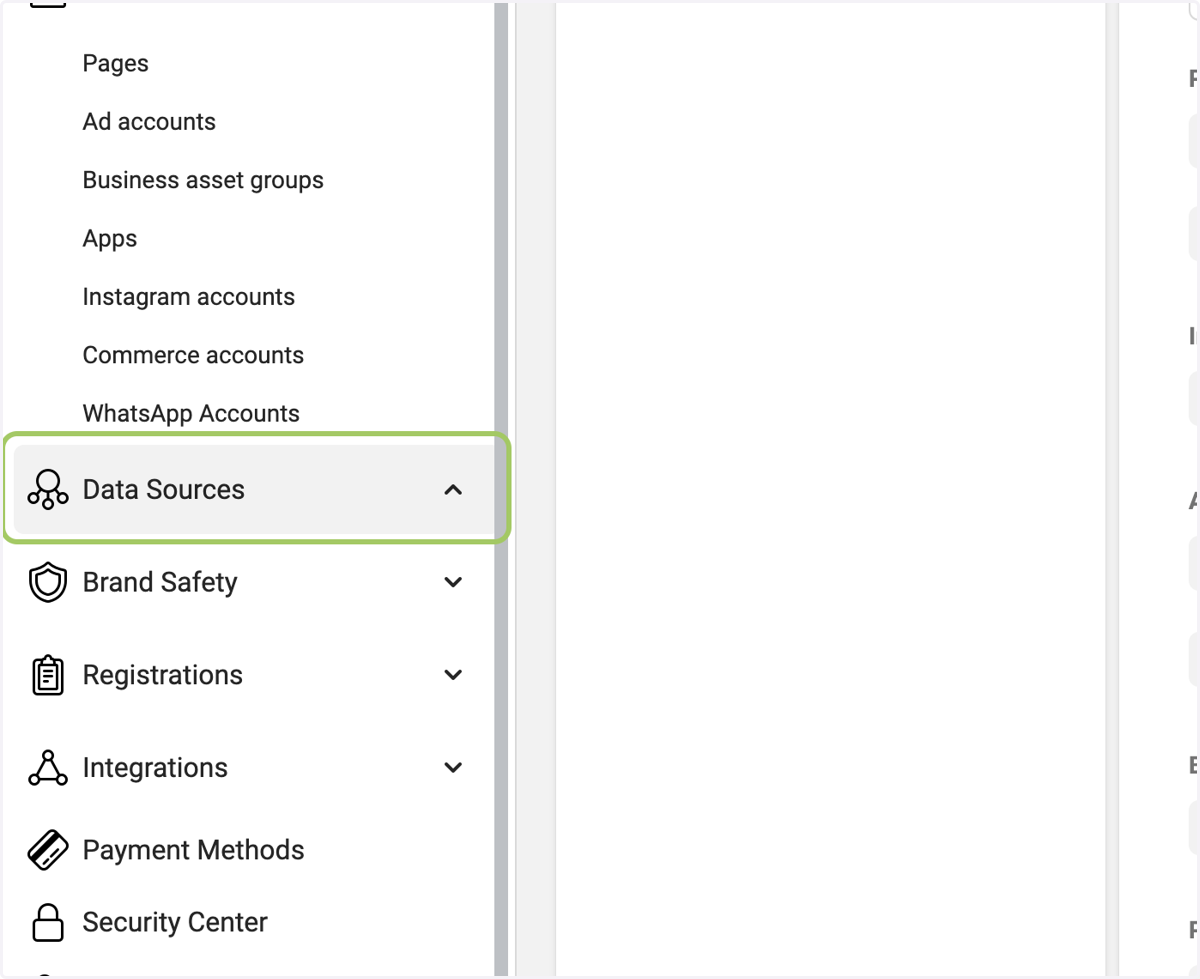This screenshot has height=979, width=1200.
Task: Click the Integrations triangle icon
Action: pos(48,768)
